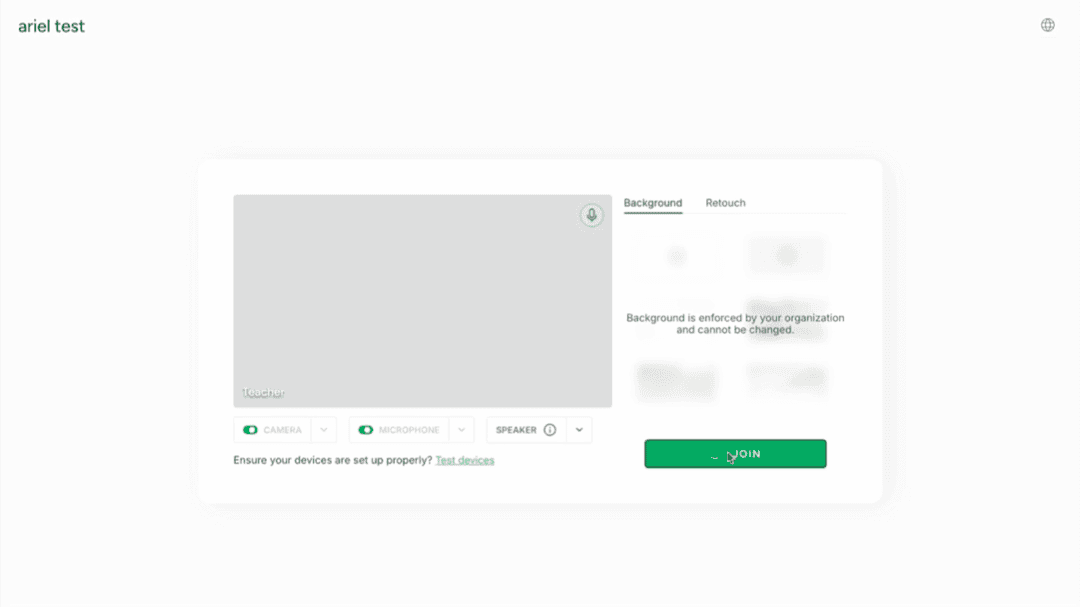Click the ariel test logo text
The image size is (1080, 607).
(x=52, y=26)
